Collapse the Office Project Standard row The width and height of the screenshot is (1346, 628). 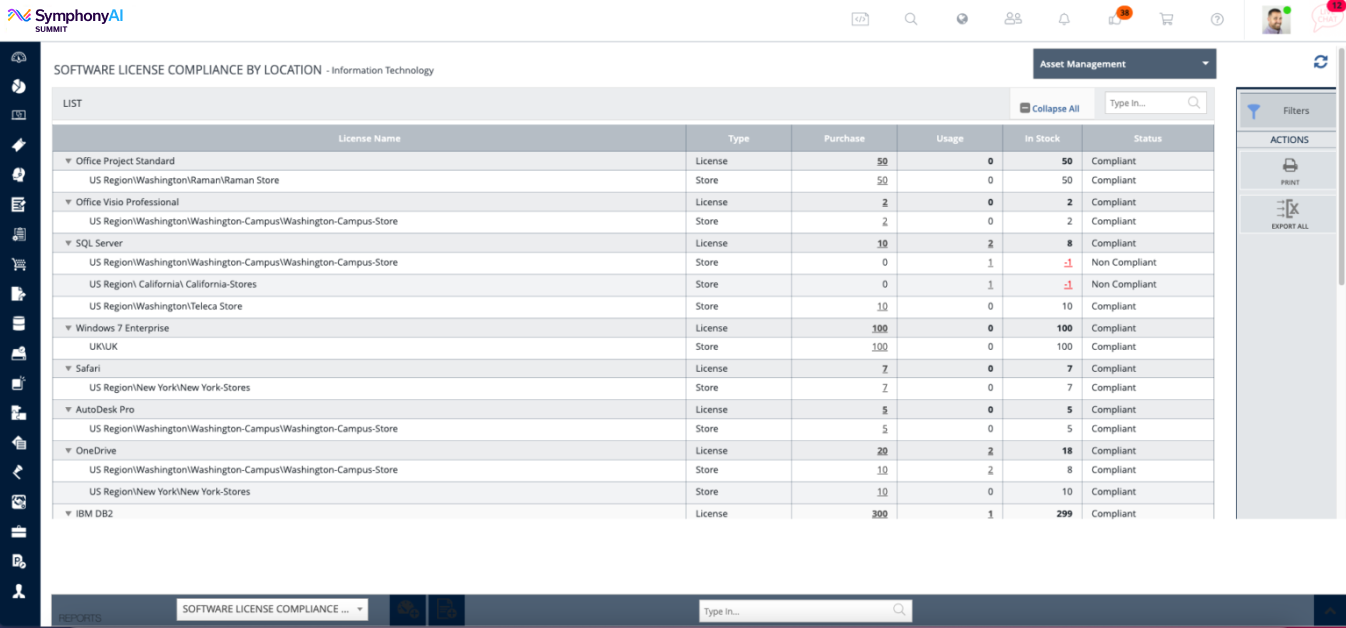68,161
